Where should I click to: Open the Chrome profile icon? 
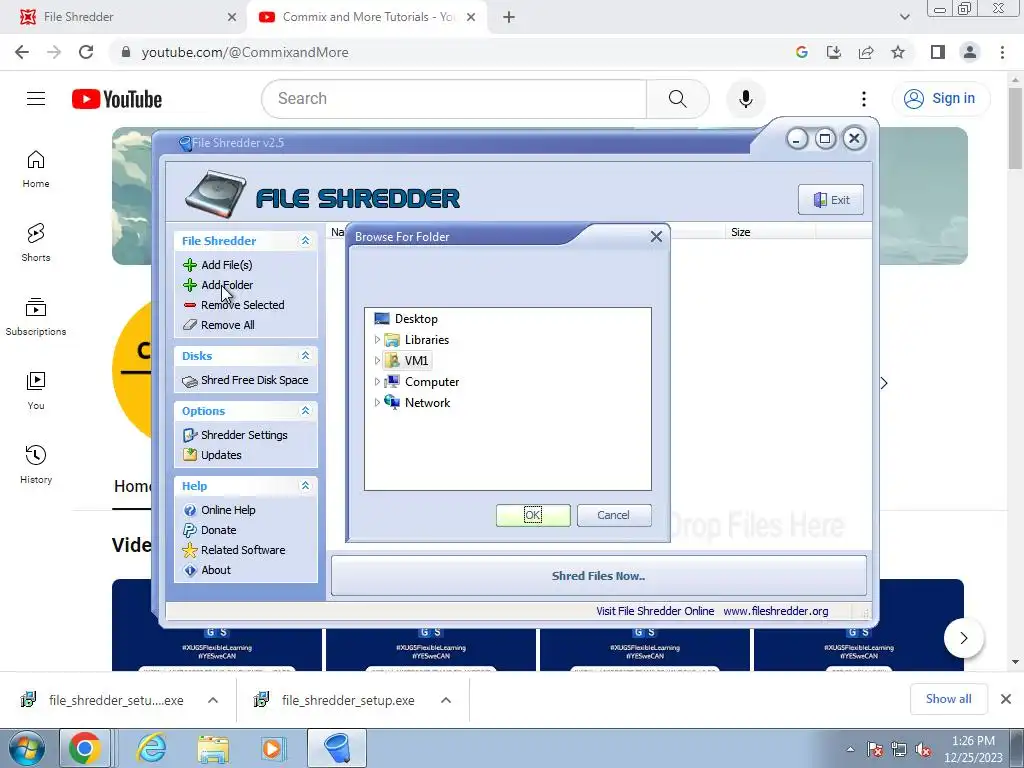(970, 52)
